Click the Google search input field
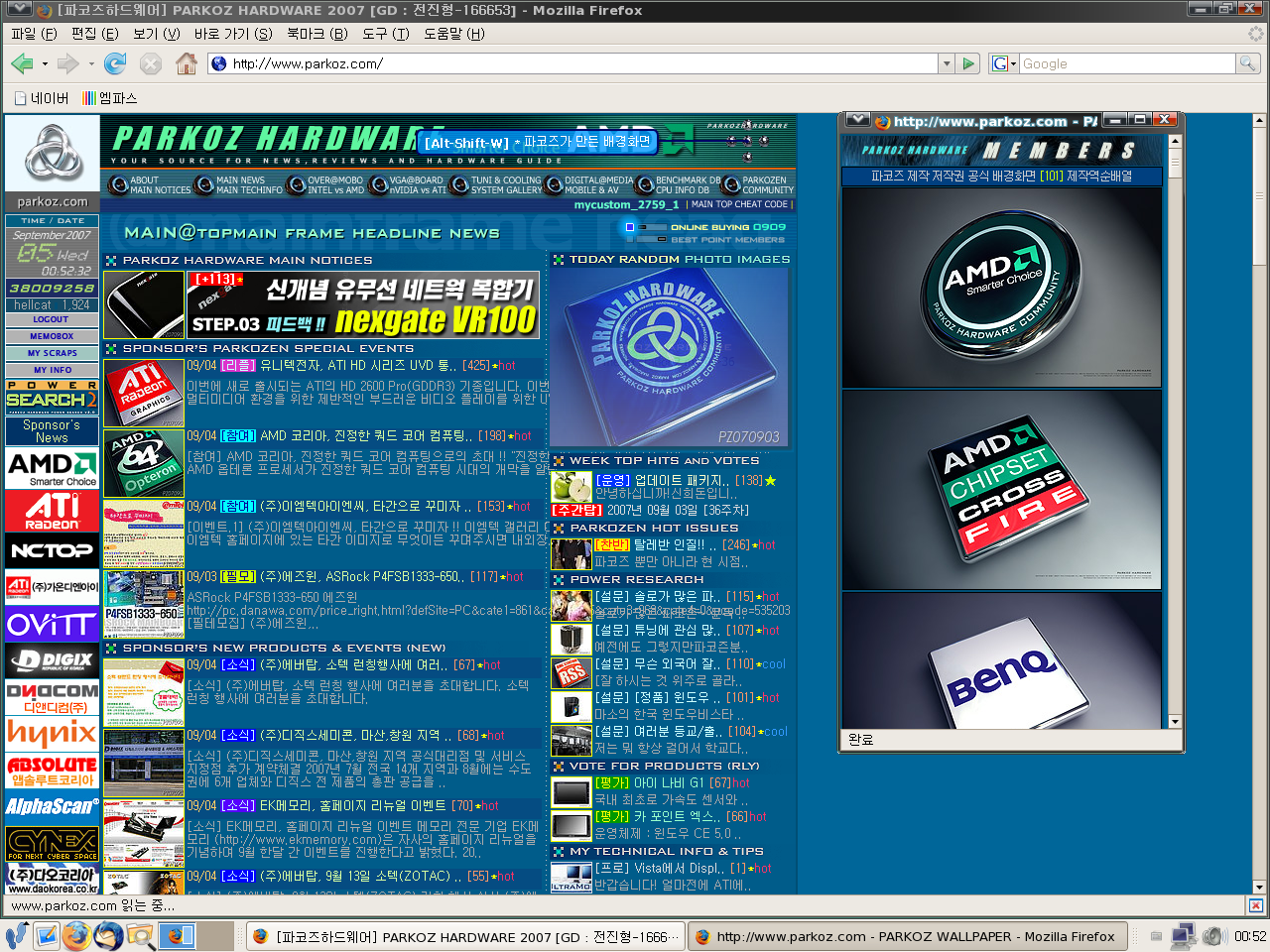1270x952 pixels. [x=1127, y=63]
